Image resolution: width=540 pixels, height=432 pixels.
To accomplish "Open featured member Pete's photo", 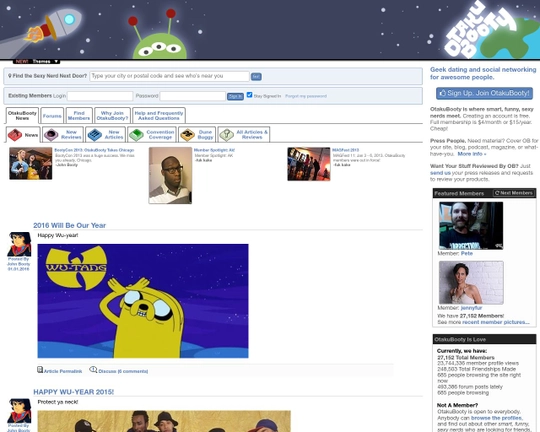I will click(471, 225).
